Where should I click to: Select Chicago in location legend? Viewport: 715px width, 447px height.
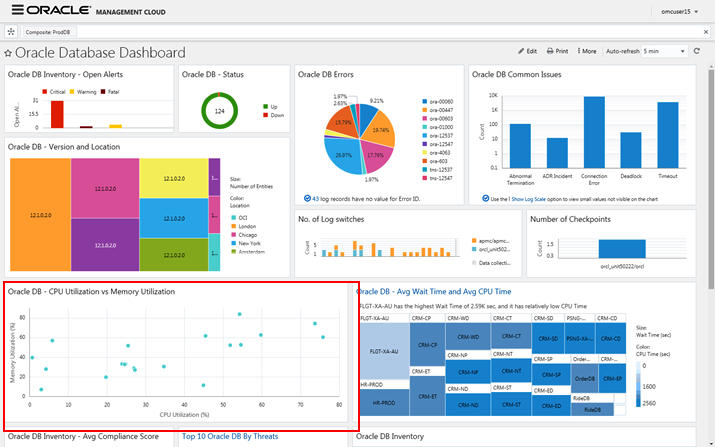pyautogui.click(x=244, y=235)
